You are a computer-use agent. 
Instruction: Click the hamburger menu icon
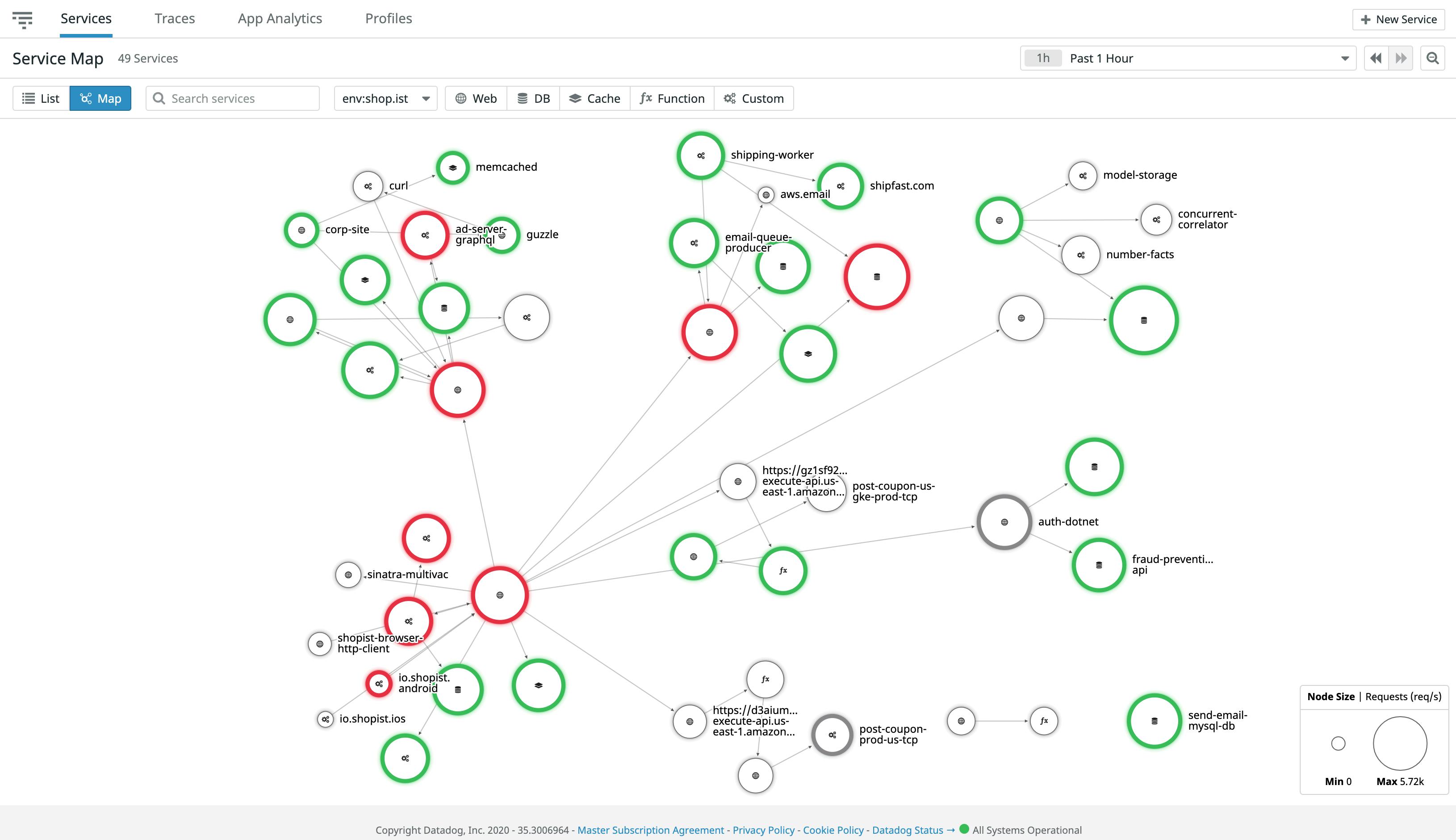coord(22,17)
